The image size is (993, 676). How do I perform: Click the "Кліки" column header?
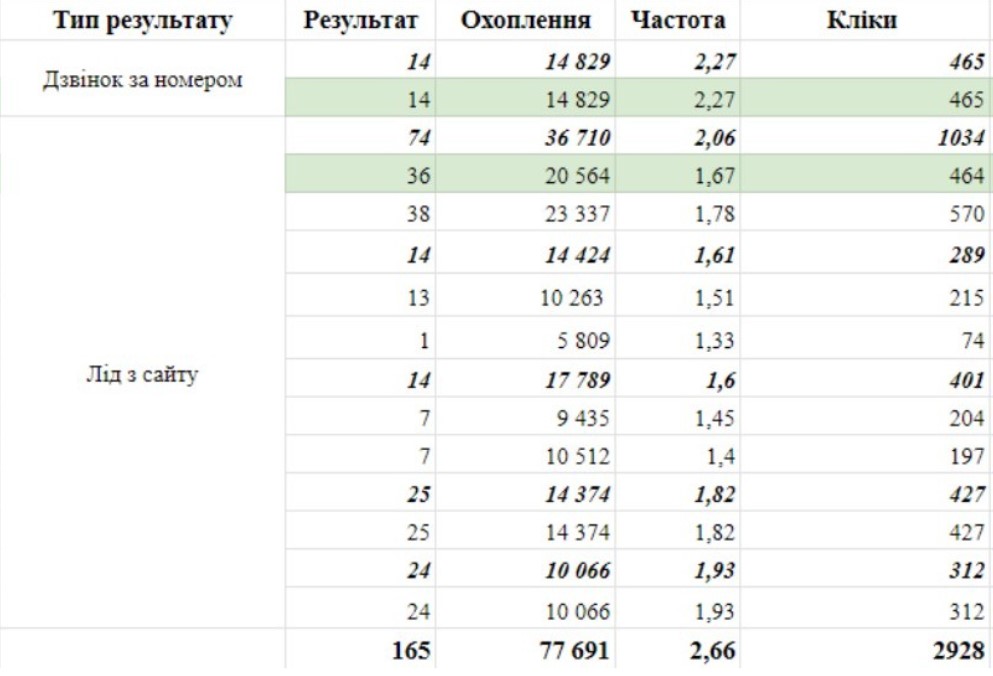point(862,20)
